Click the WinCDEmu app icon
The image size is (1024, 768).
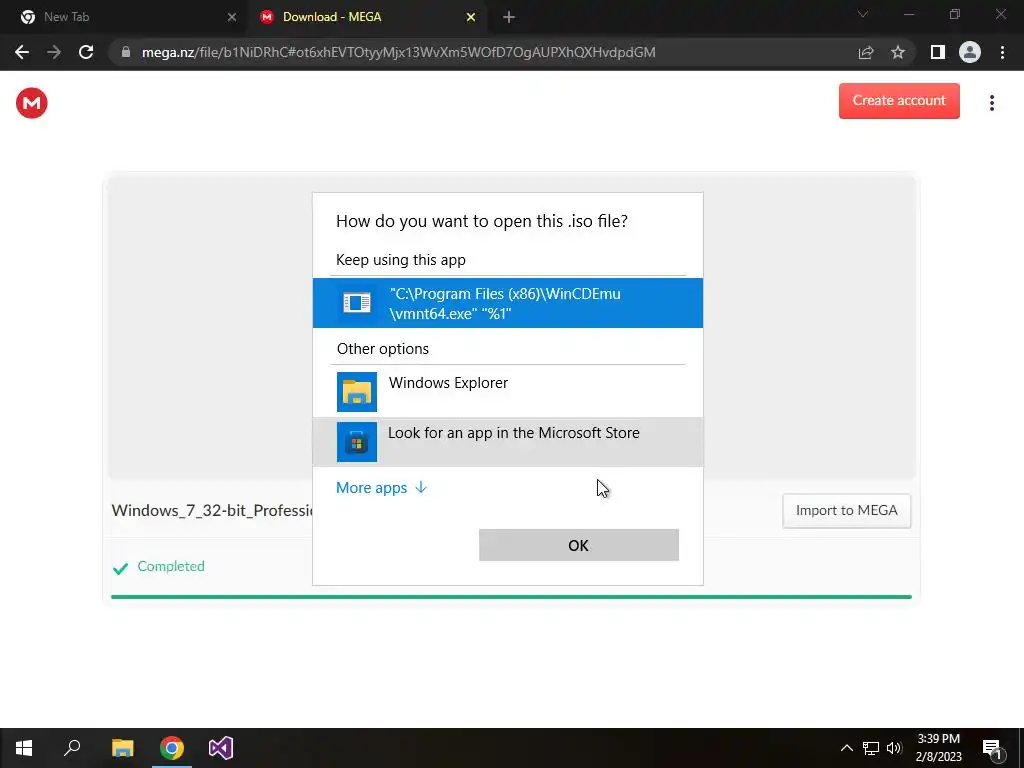pyautogui.click(x=357, y=303)
